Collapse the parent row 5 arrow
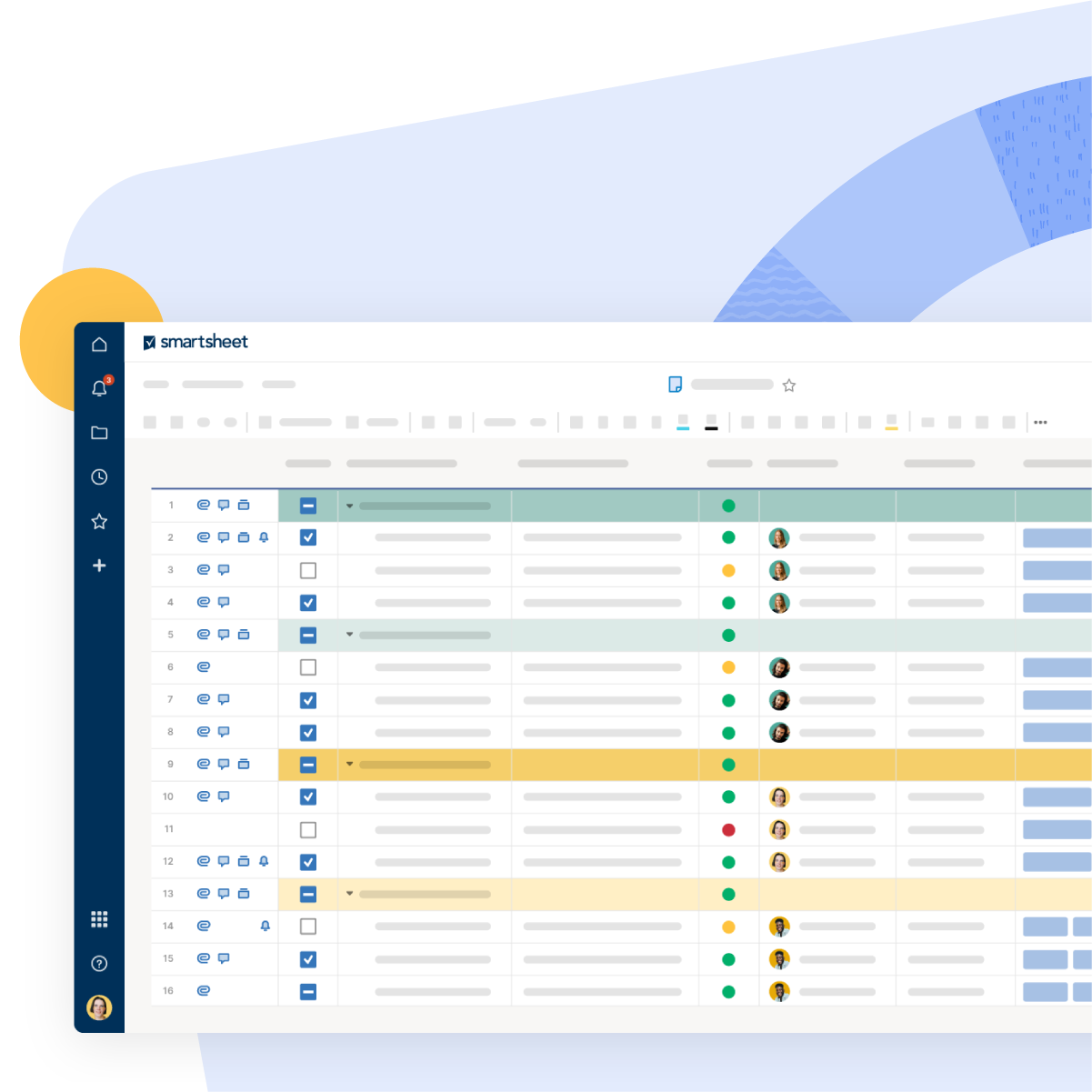 349,635
